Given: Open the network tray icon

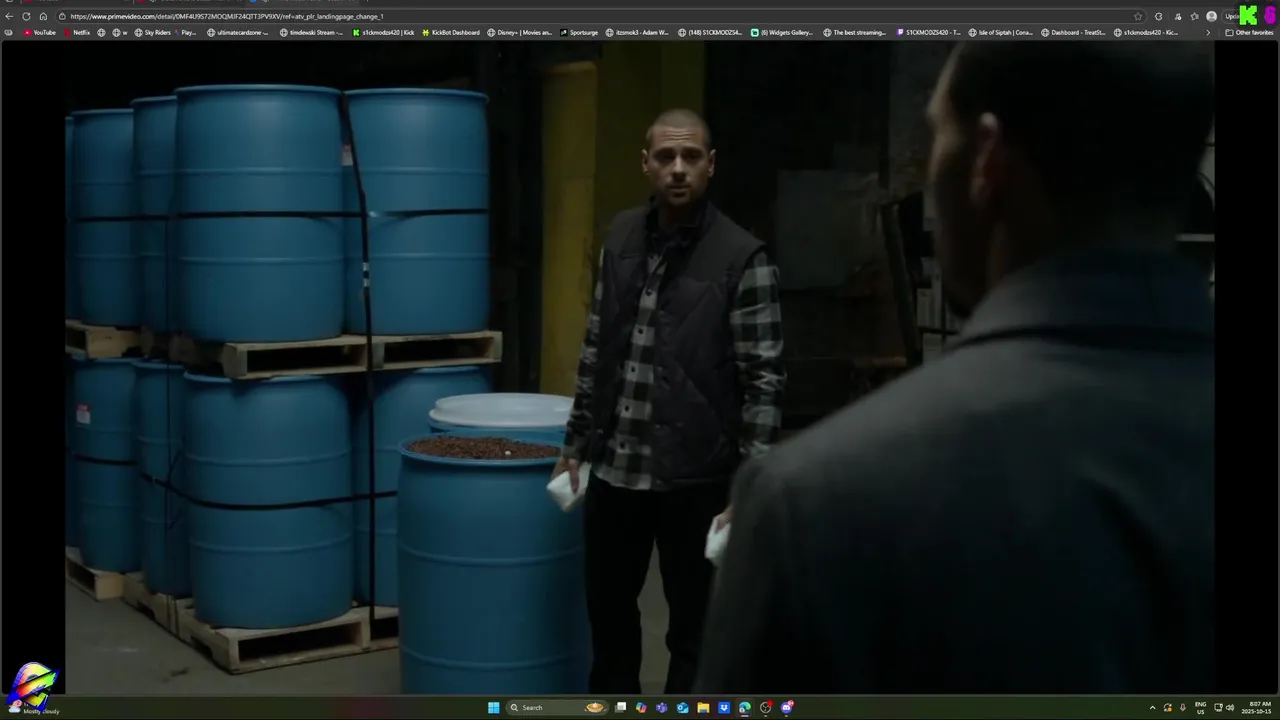Looking at the screenshot, I should click(x=1218, y=708).
